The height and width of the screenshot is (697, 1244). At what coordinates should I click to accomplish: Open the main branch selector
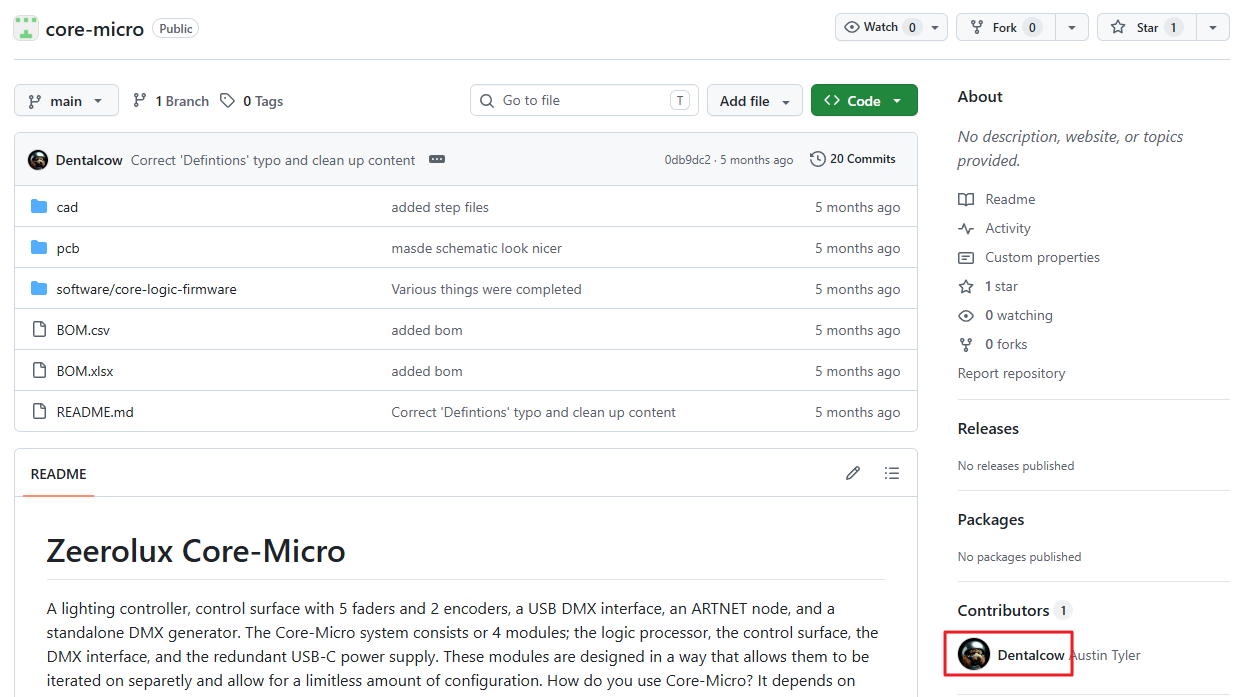[66, 101]
